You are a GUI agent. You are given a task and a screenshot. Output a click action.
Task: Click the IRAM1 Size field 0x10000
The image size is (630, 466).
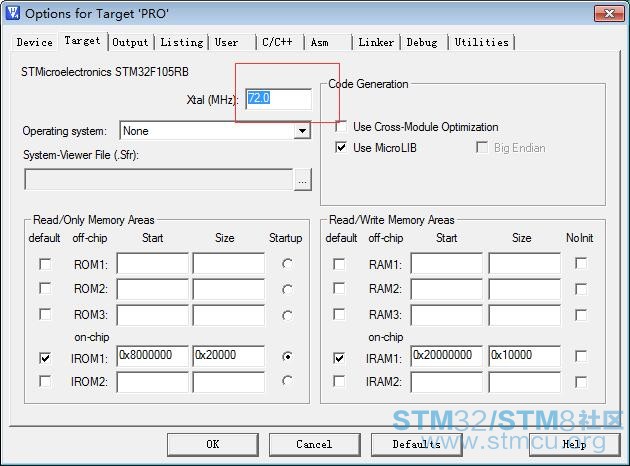[524, 356]
